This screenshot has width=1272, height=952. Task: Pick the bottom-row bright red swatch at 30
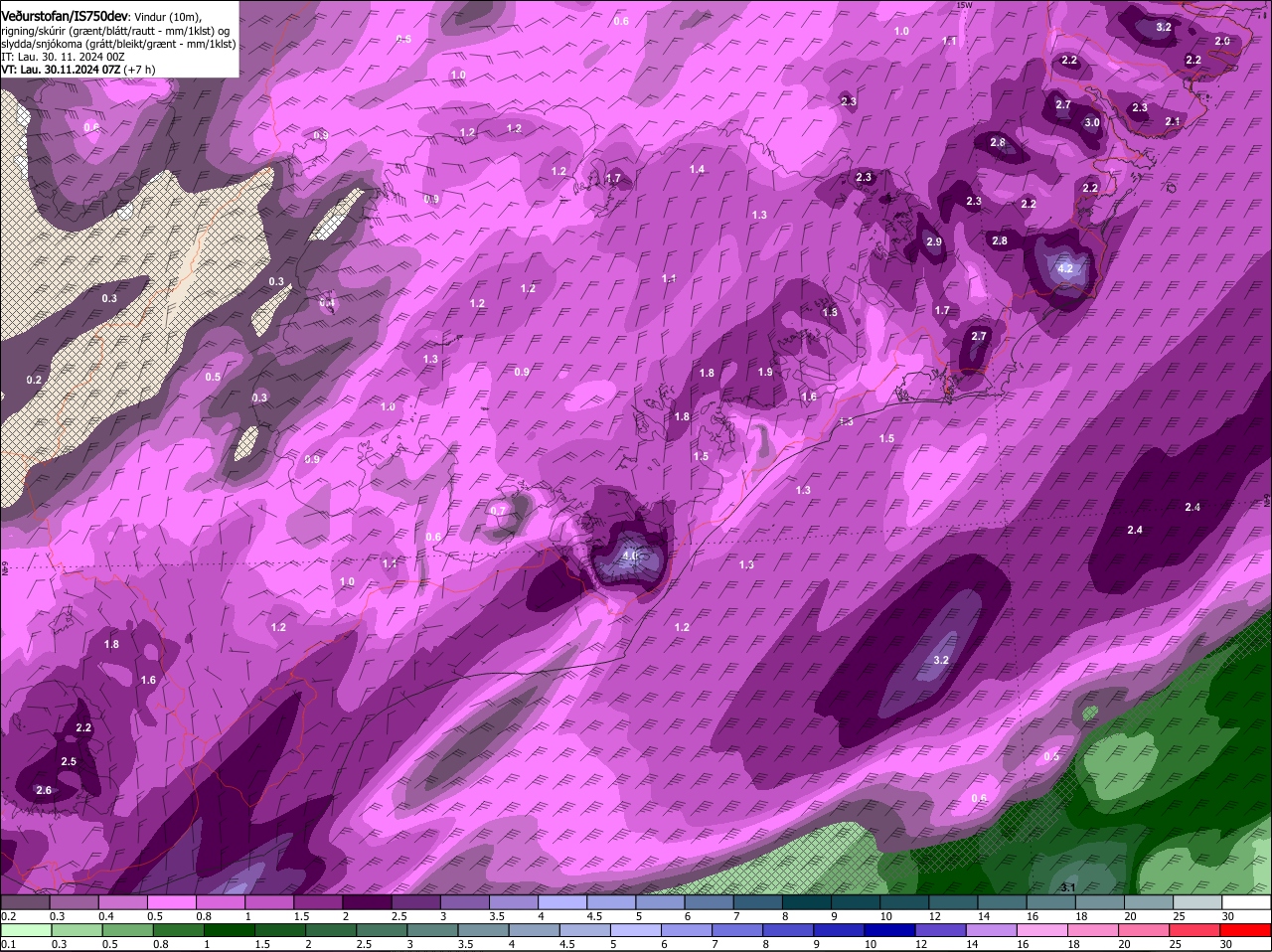pyautogui.click(x=1247, y=931)
